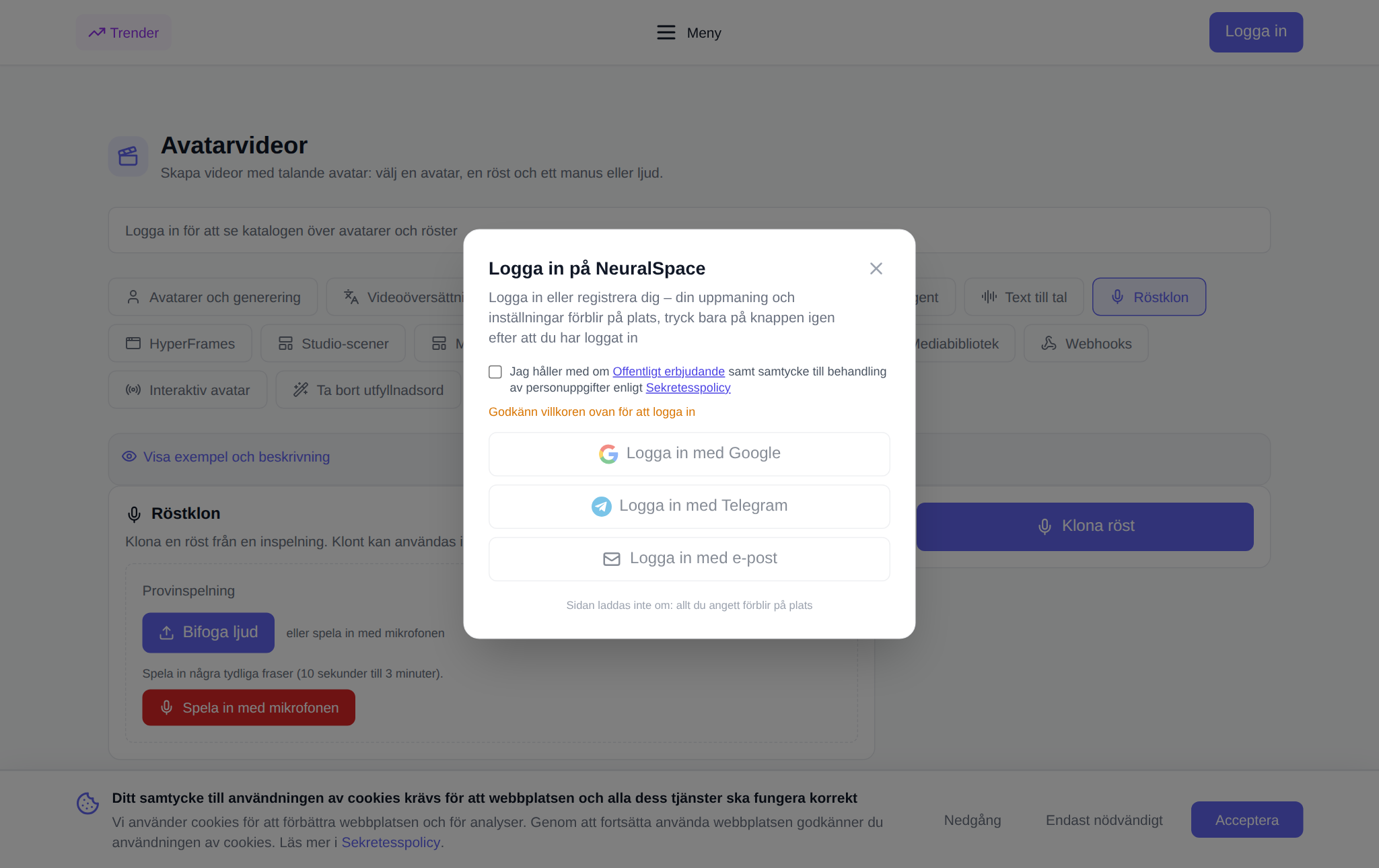Click Spela in med mikrofonen button
1379x868 pixels.
tap(248, 707)
